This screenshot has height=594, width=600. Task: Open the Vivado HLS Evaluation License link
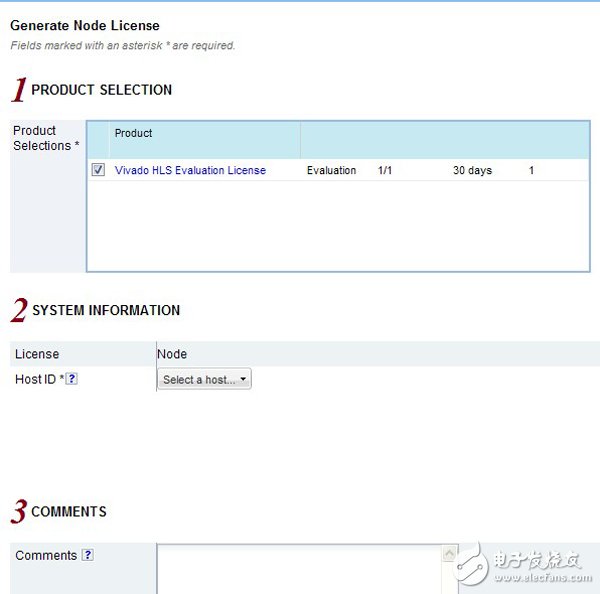point(190,171)
